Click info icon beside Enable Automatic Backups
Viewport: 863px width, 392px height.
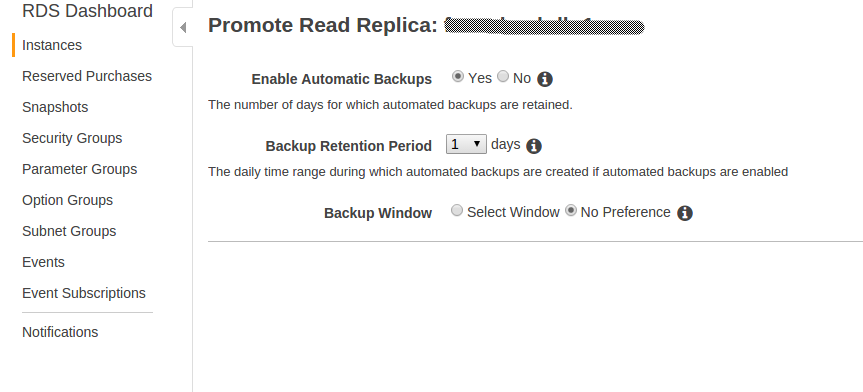click(544, 79)
